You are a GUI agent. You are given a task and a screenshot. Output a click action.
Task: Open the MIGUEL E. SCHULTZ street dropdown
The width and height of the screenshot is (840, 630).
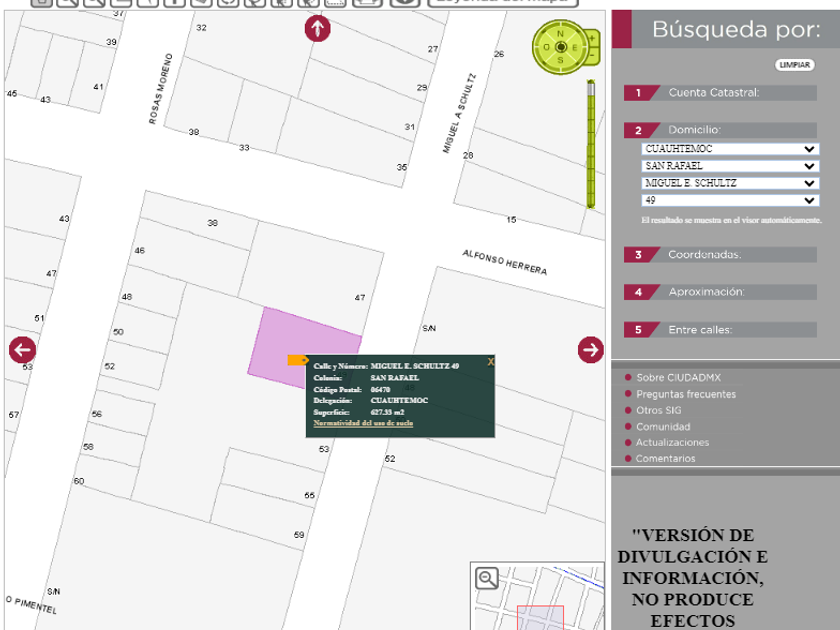tap(729, 183)
